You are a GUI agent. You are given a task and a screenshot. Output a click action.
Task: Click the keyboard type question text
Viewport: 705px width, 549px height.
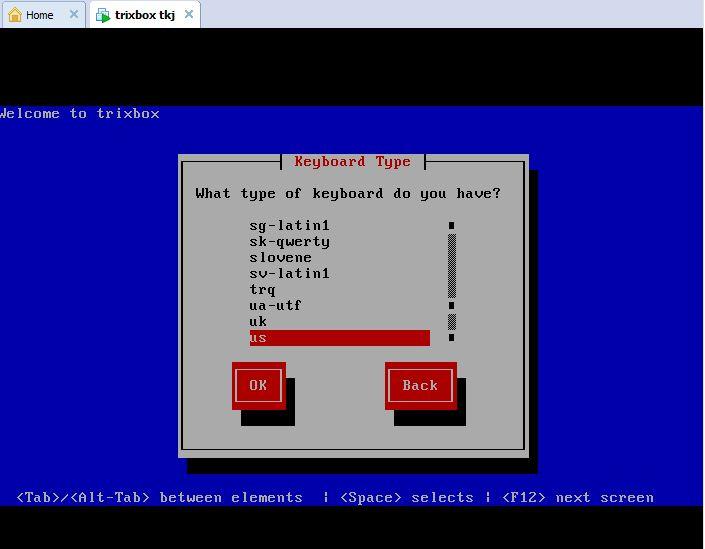[x=348, y=194]
